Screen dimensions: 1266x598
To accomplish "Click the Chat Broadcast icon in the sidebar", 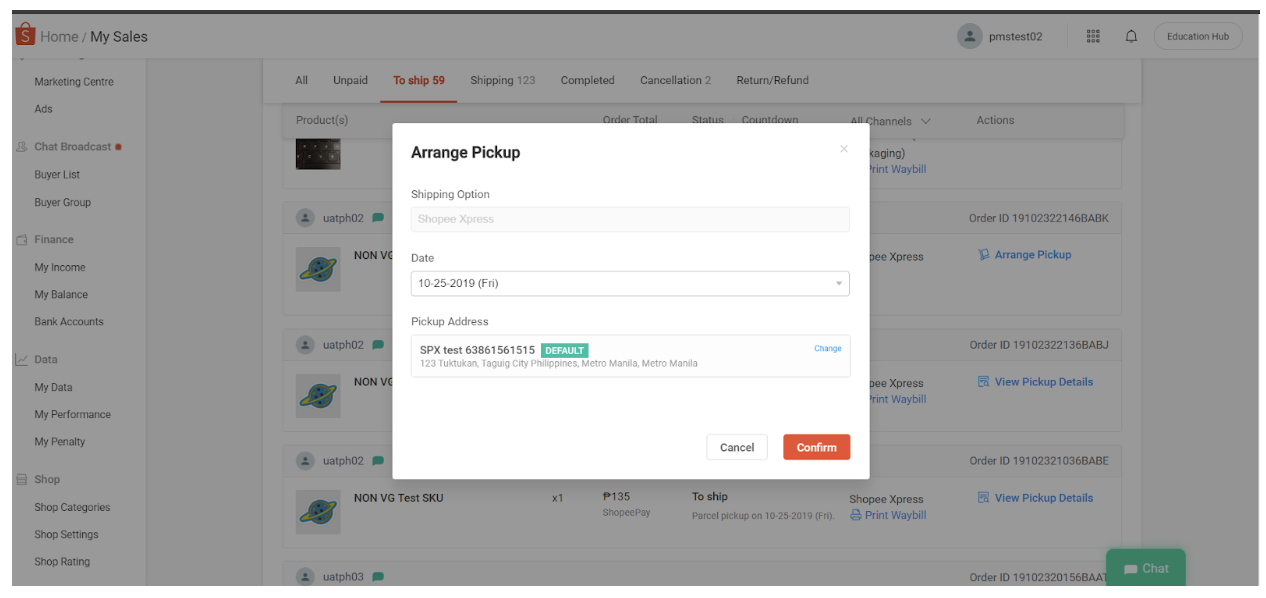I will [22, 145].
